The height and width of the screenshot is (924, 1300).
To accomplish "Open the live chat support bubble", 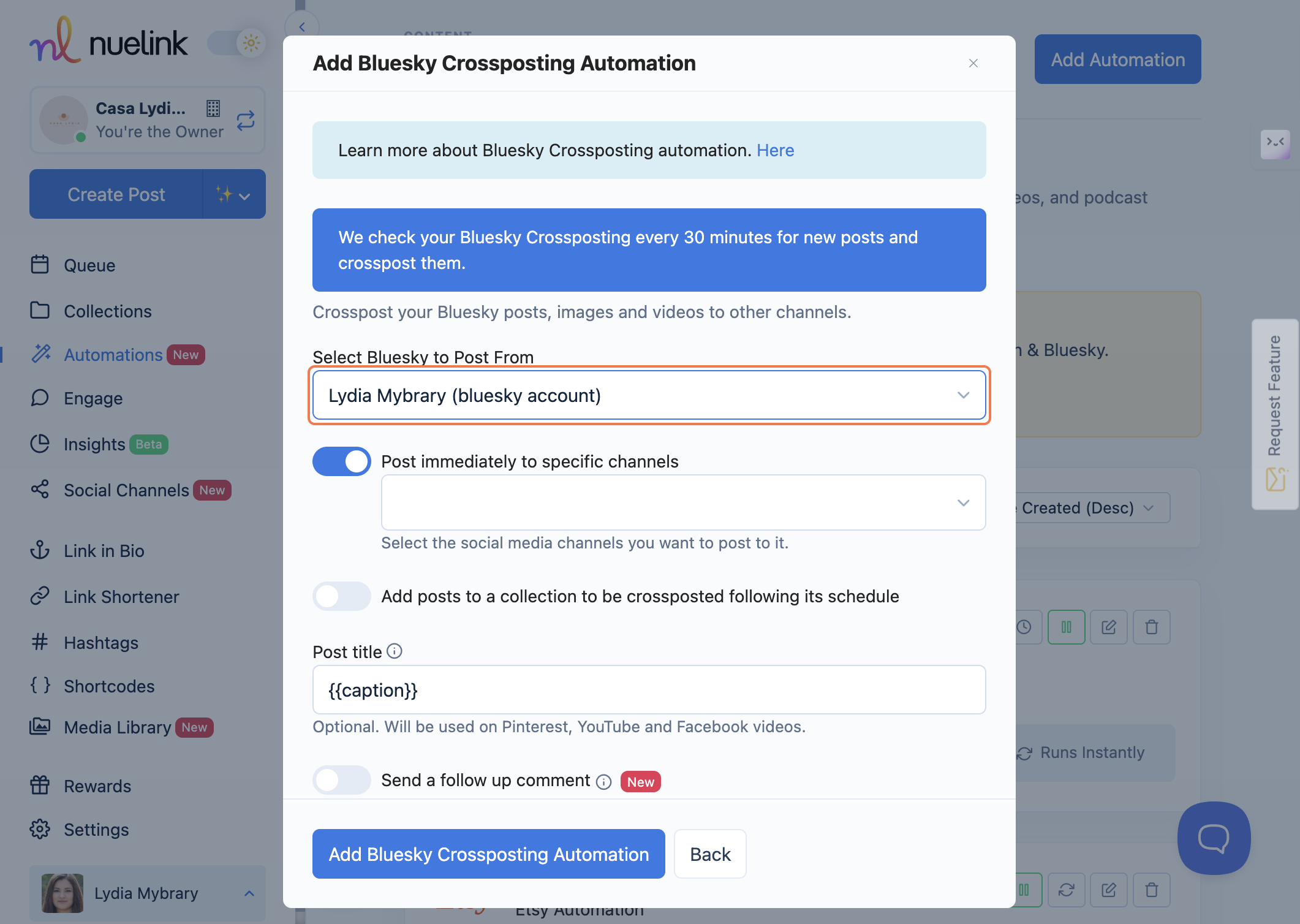I will tap(1214, 838).
